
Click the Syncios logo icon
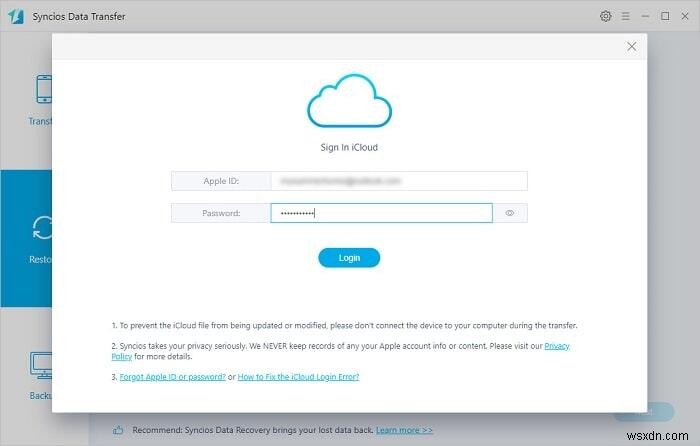tap(16, 17)
